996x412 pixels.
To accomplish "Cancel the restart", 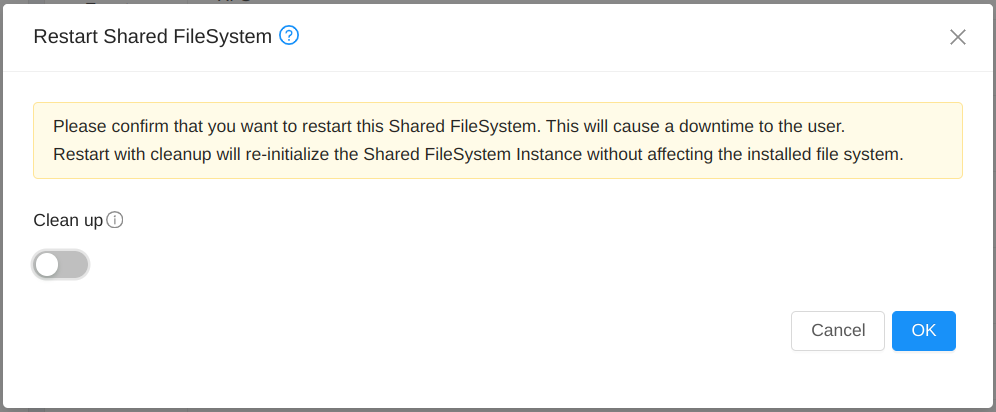I will pos(837,331).
